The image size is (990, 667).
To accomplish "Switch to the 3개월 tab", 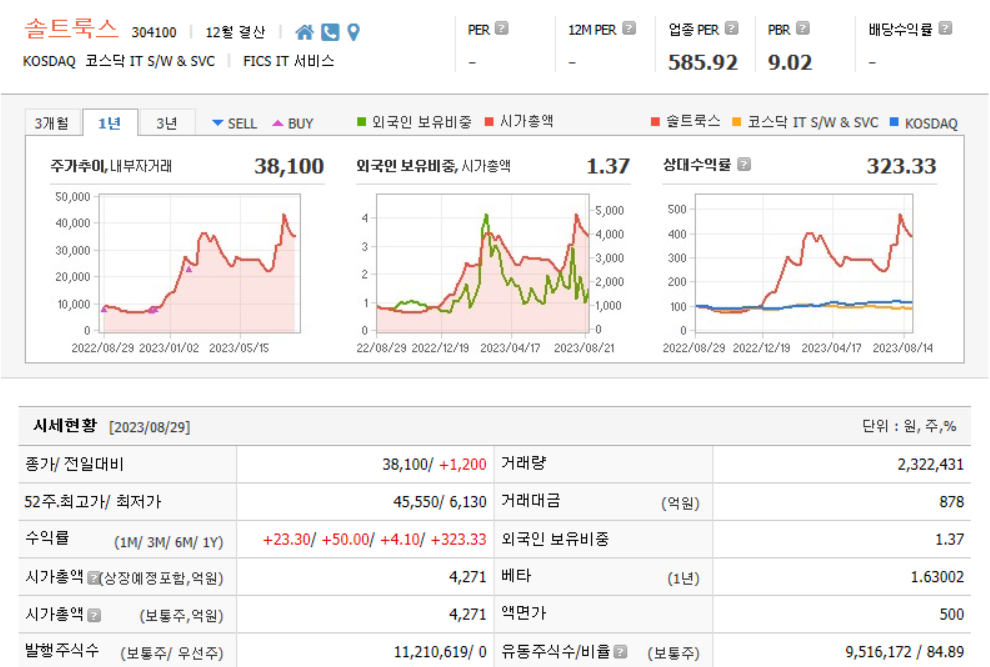I will (50, 122).
